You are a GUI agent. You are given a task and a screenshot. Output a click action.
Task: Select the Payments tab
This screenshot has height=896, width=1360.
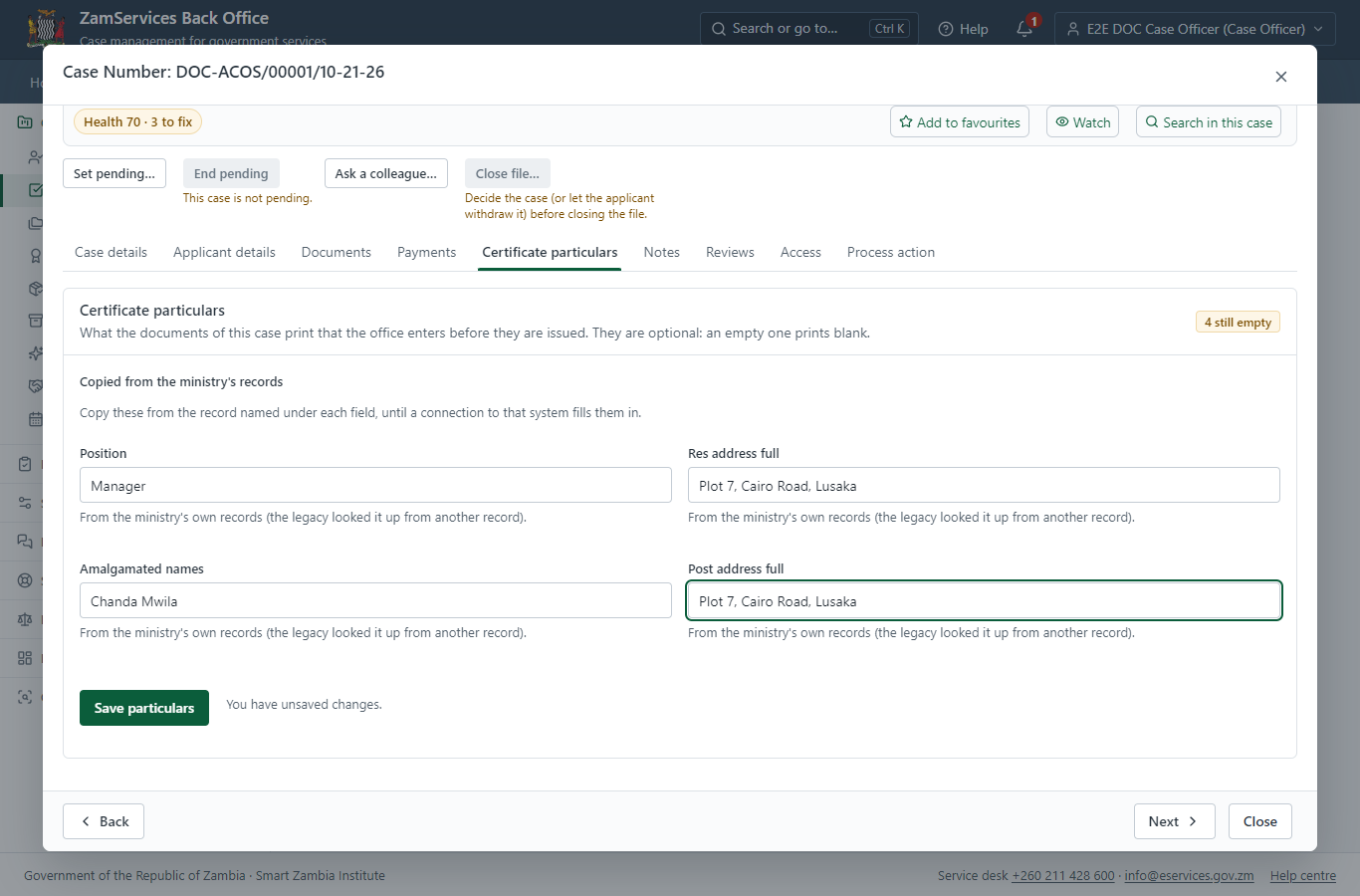tap(426, 252)
